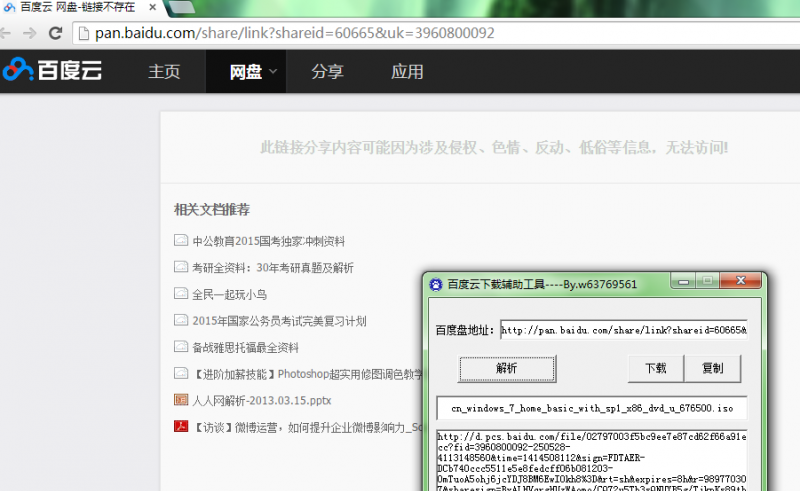Click 相关文档推荐 heading
The height and width of the screenshot is (491, 800).
click(x=212, y=209)
